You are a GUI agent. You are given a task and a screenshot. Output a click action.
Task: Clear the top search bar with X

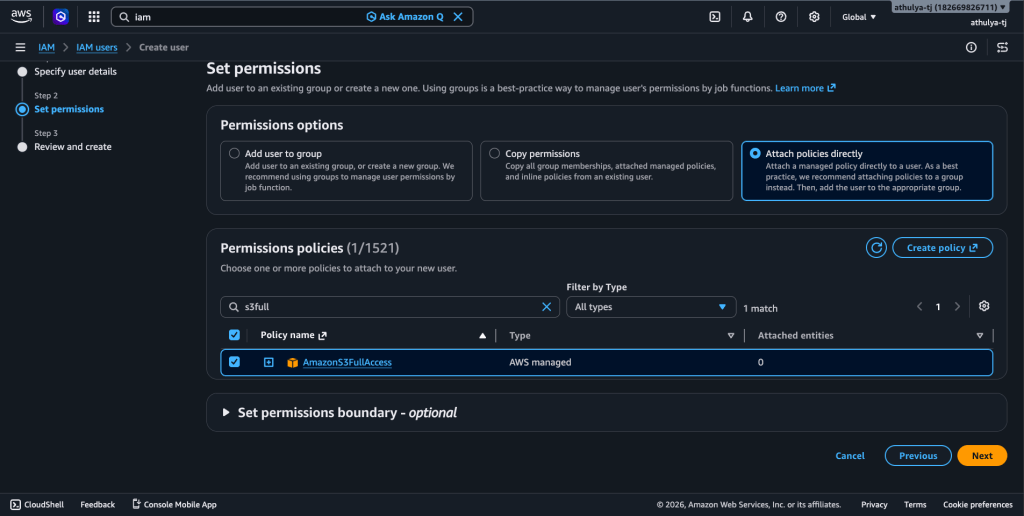pos(458,17)
